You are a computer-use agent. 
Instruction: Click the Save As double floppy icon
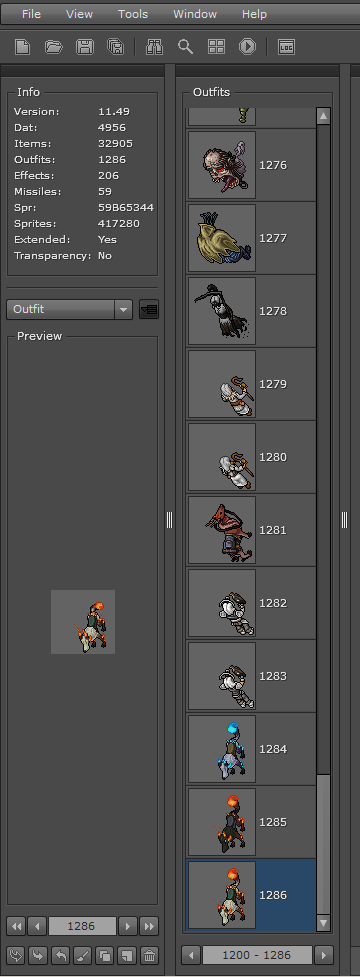pos(115,47)
